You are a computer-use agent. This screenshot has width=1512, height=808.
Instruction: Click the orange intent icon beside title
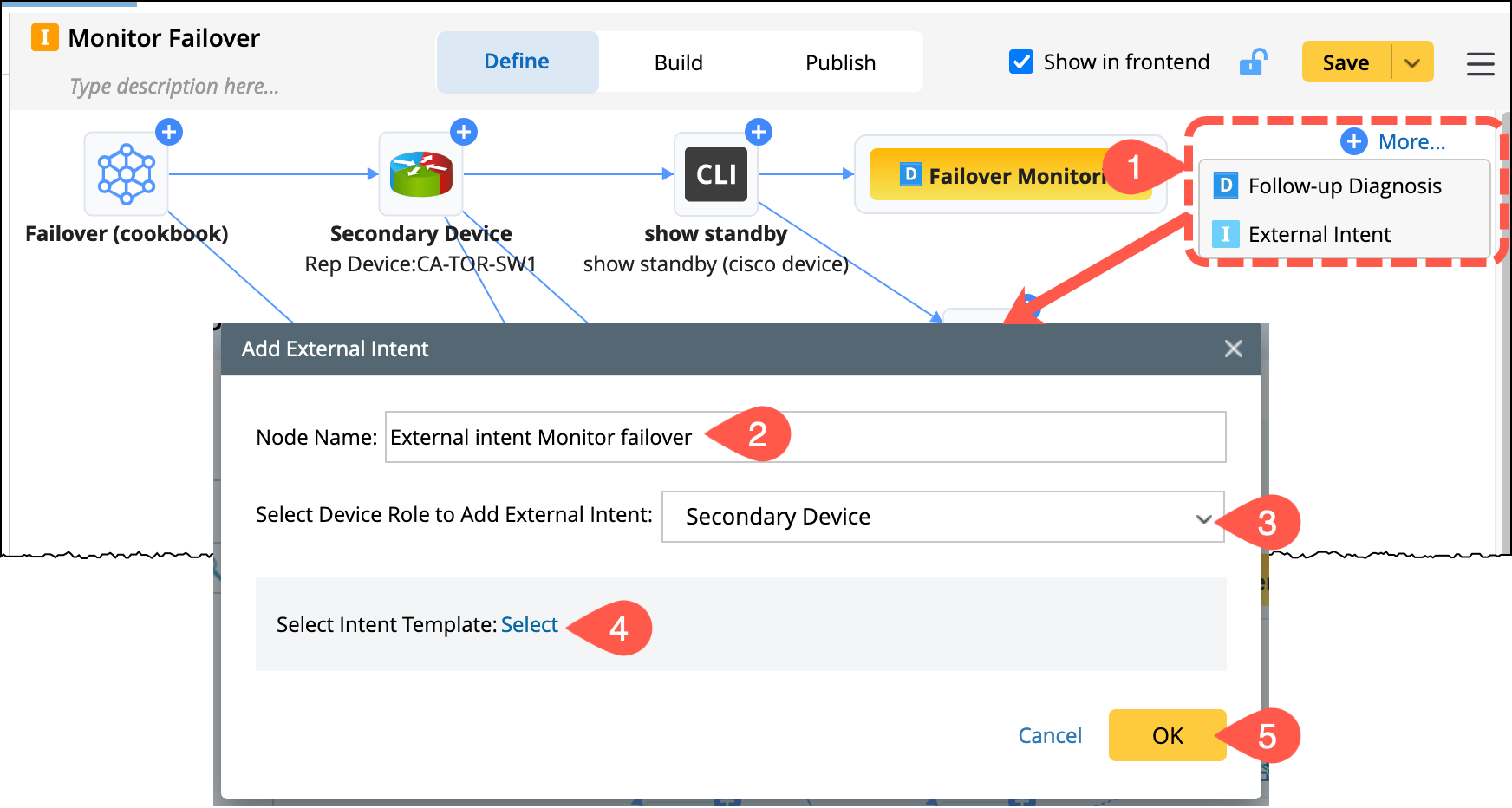(x=44, y=37)
